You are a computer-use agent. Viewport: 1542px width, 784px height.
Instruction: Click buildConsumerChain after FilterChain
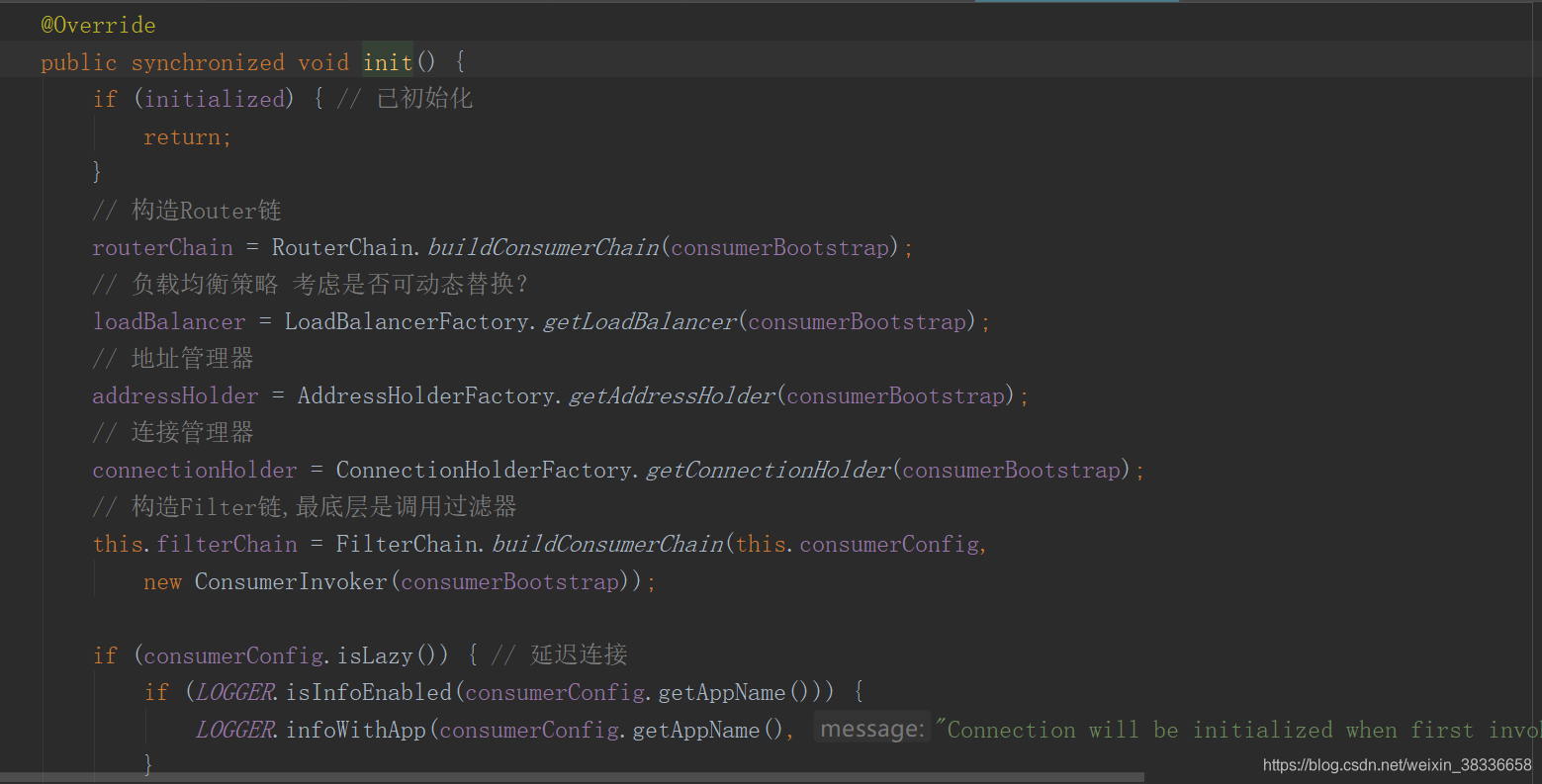(x=607, y=544)
